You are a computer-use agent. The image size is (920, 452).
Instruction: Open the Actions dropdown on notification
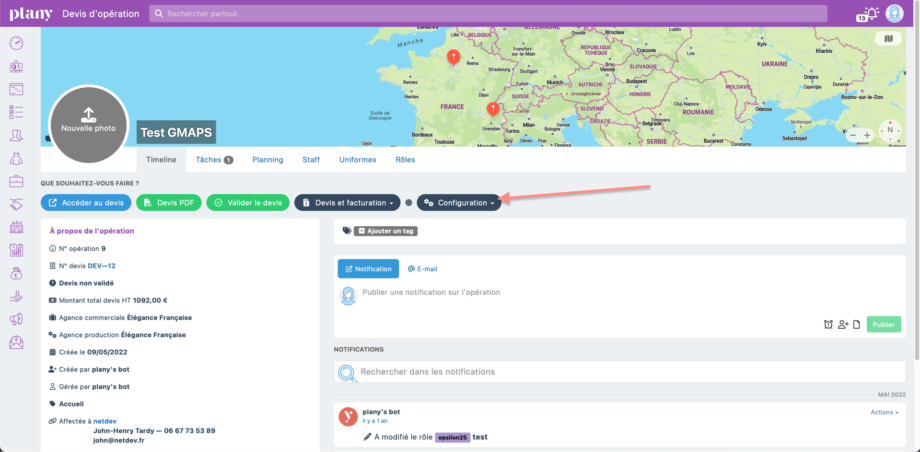(x=884, y=412)
